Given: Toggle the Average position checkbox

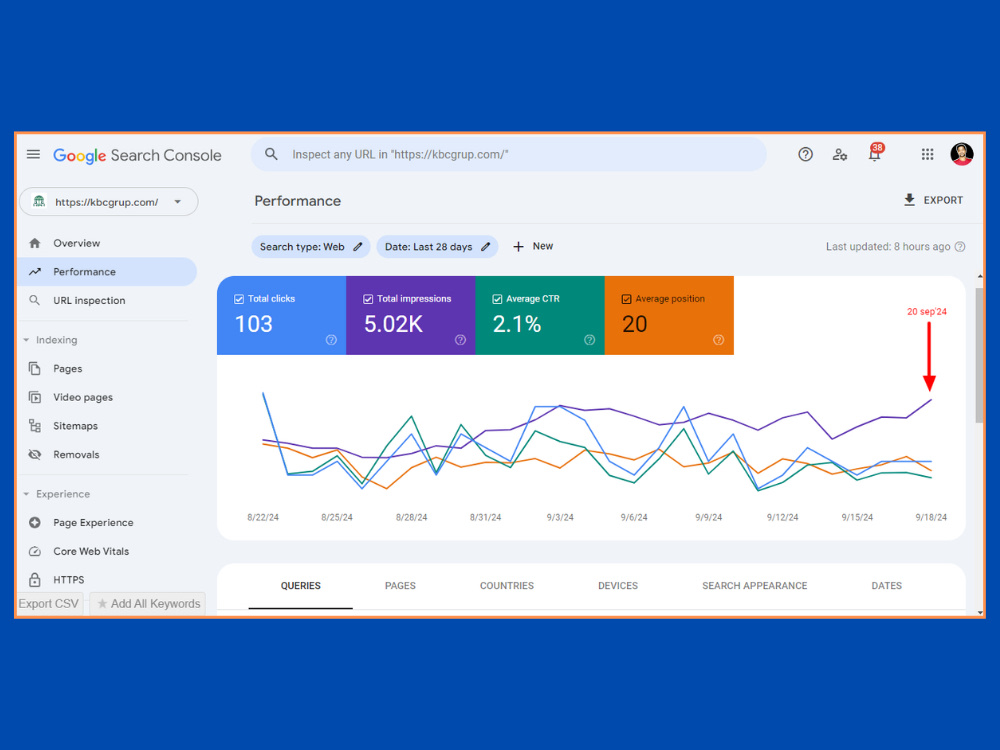Looking at the screenshot, I should coord(626,299).
